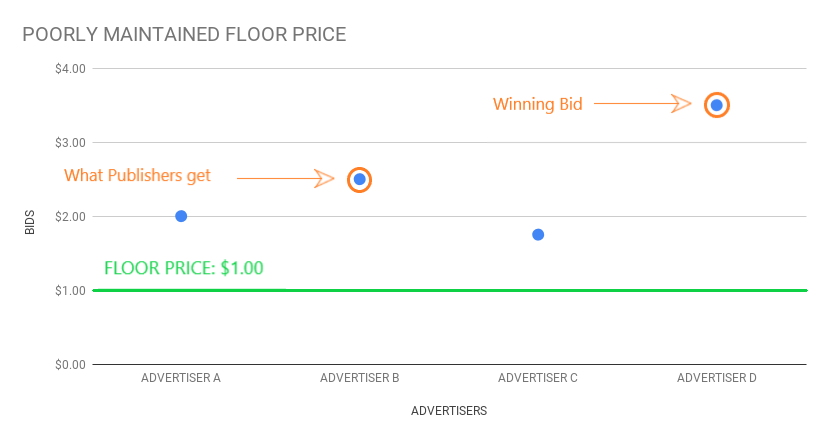Click the FLOOR PRICE: $1.00 label
This screenshot has height=440, width=828.
point(184,268)
